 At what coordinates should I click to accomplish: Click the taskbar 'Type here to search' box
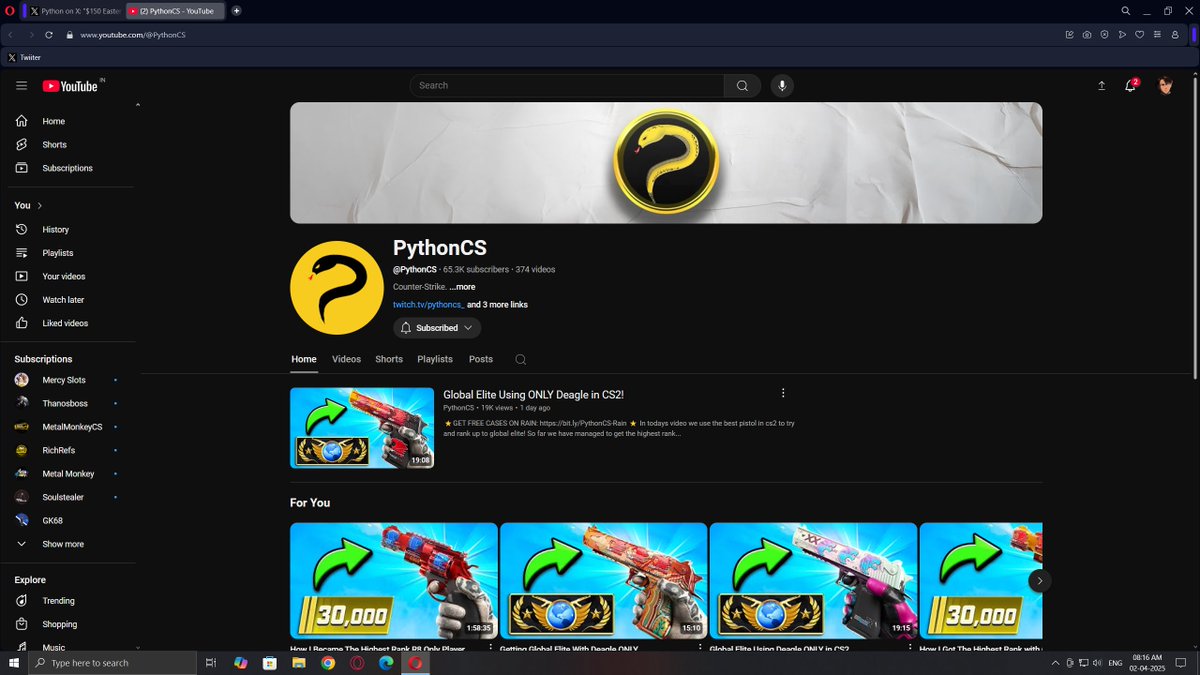[x=113, y=663]
